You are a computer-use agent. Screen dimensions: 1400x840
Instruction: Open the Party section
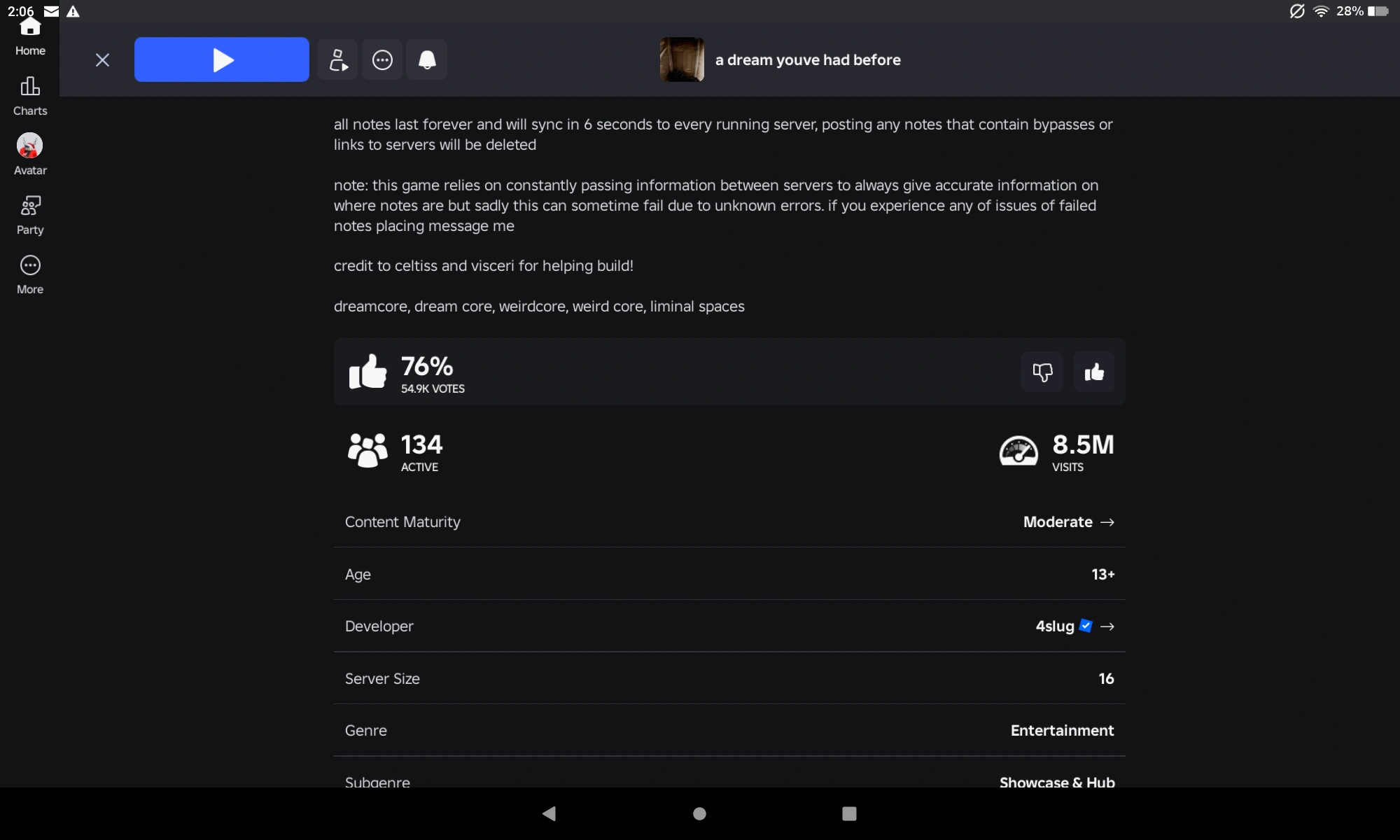pyautogui.click(x=30, y=215)
